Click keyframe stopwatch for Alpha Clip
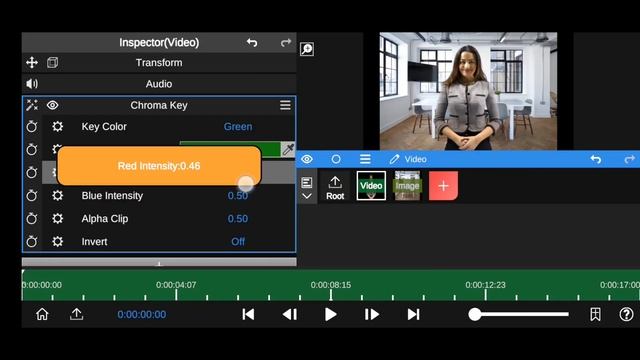The height and width of the screenshot is (360, 640). pyautogui.click(x=32, y=218)
